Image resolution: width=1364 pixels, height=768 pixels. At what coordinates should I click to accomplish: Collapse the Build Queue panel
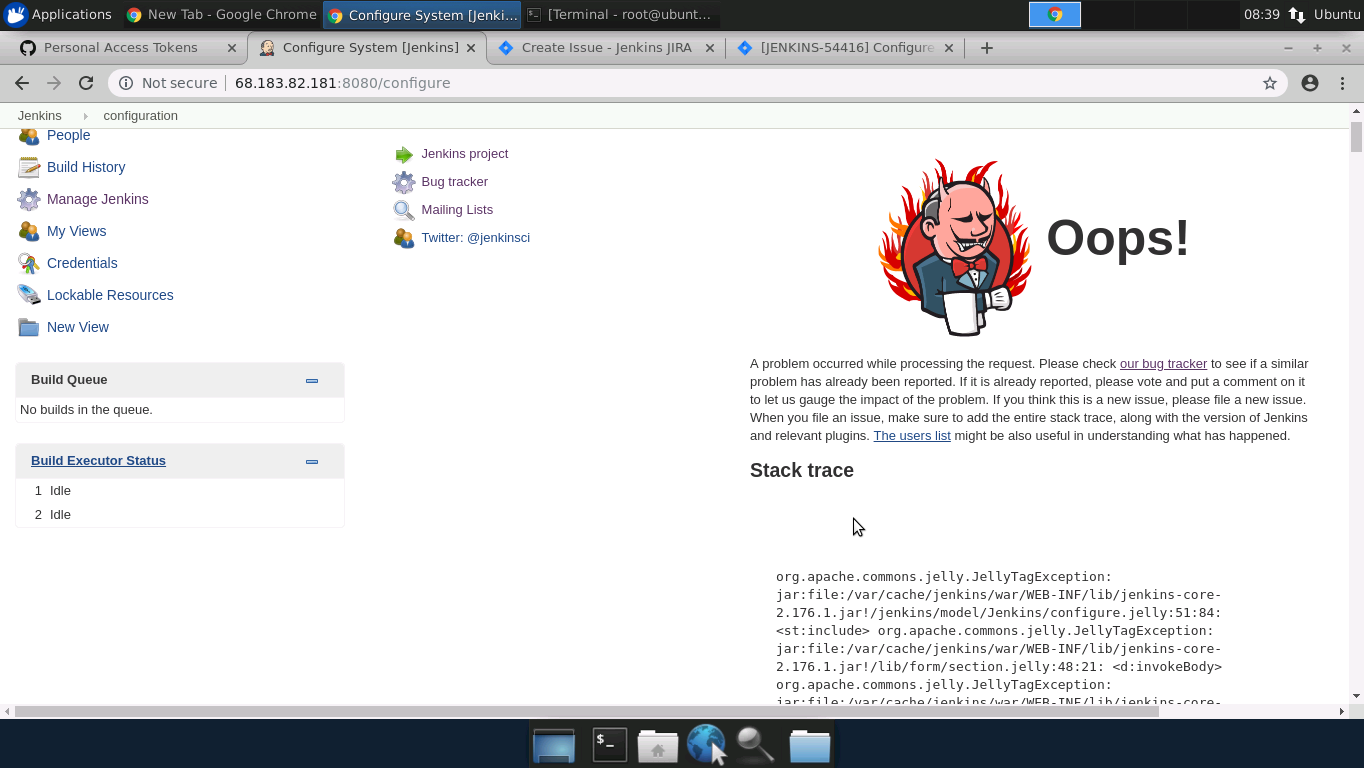tap(312, 380)
